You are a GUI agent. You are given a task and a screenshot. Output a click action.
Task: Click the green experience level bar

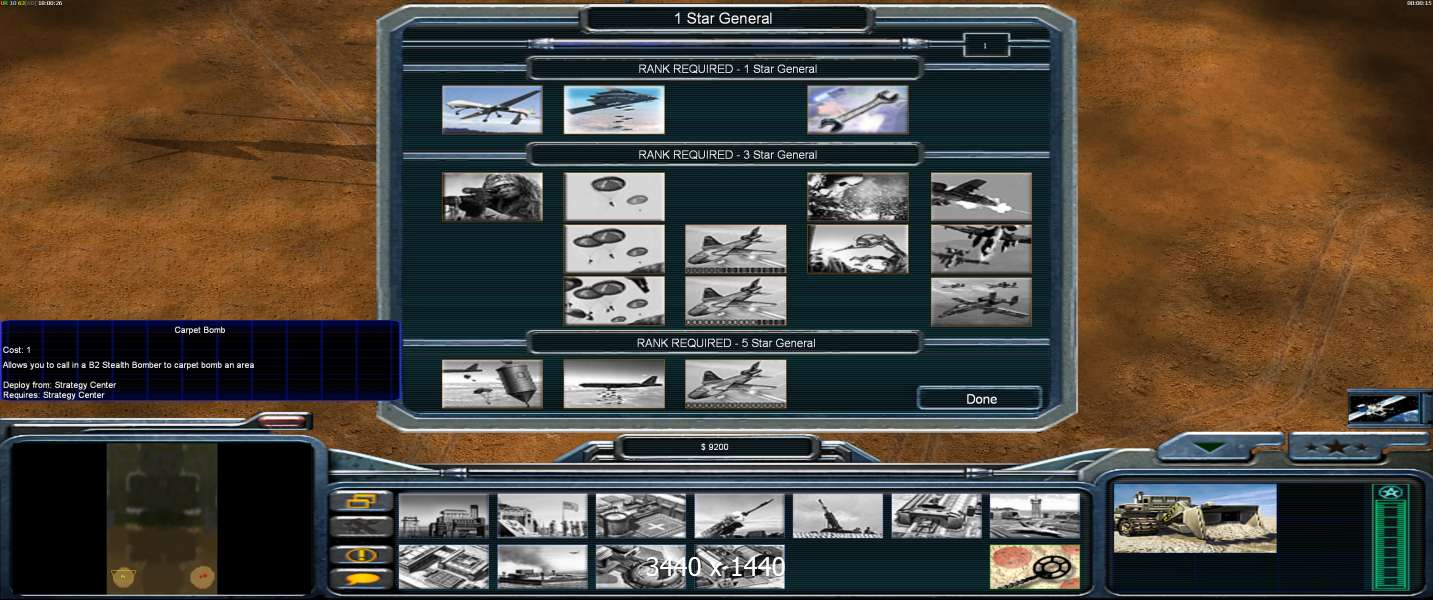1390,545
